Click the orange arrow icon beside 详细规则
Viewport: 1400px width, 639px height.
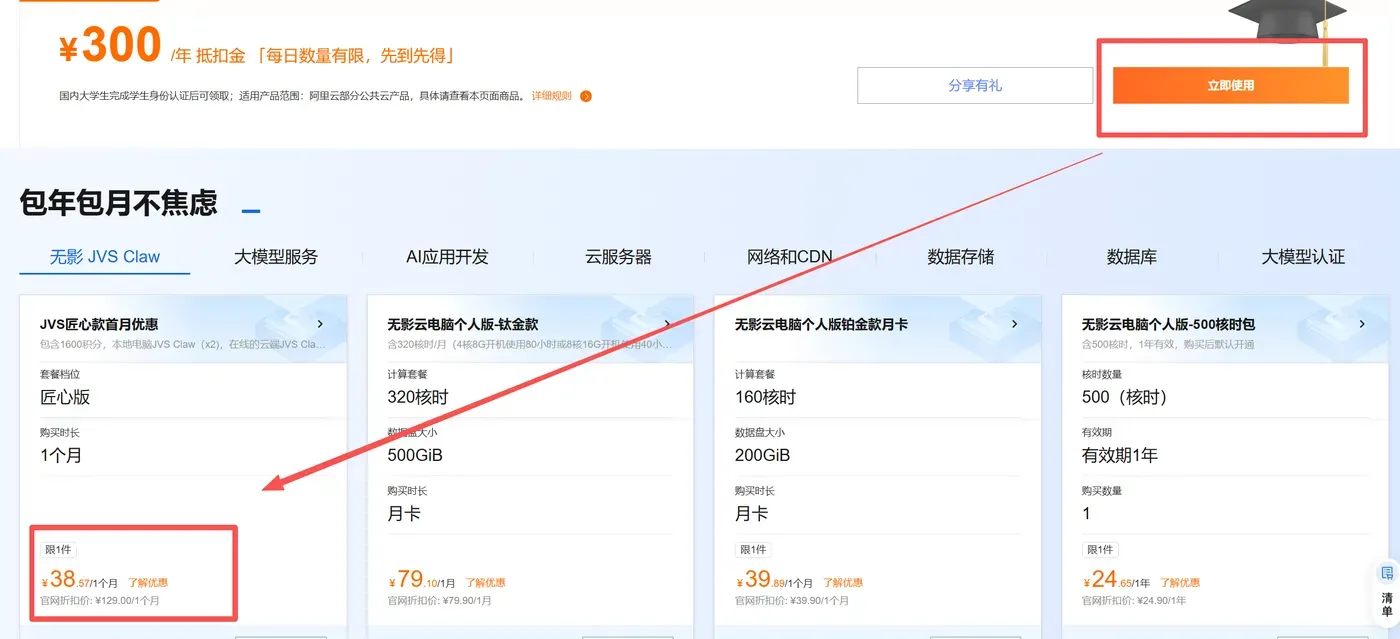[586, 97]
